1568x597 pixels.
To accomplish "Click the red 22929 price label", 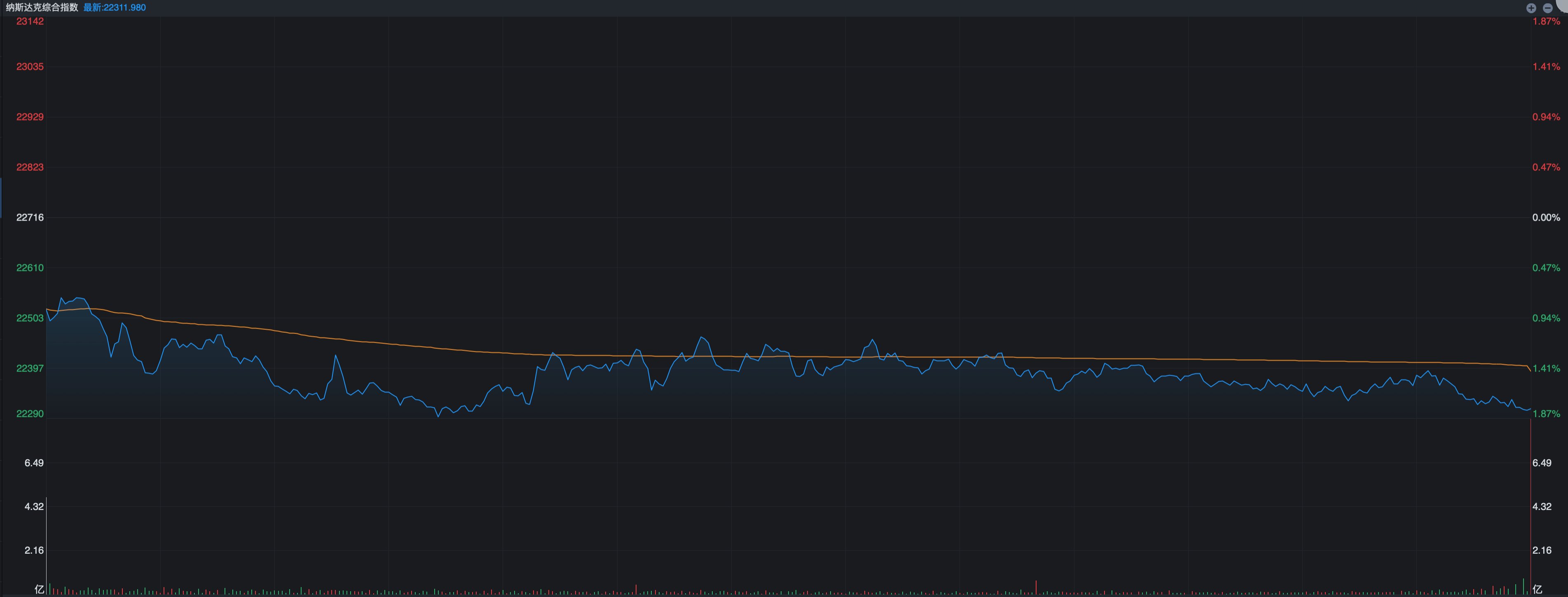I will click(30, 117).
